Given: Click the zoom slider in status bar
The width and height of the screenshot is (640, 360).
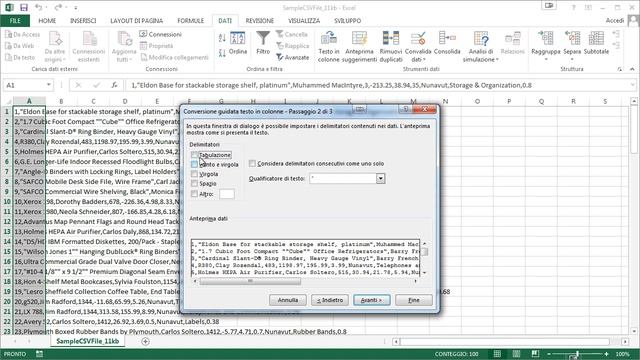Looking at the screenshot, I should (x=578, y=354).
